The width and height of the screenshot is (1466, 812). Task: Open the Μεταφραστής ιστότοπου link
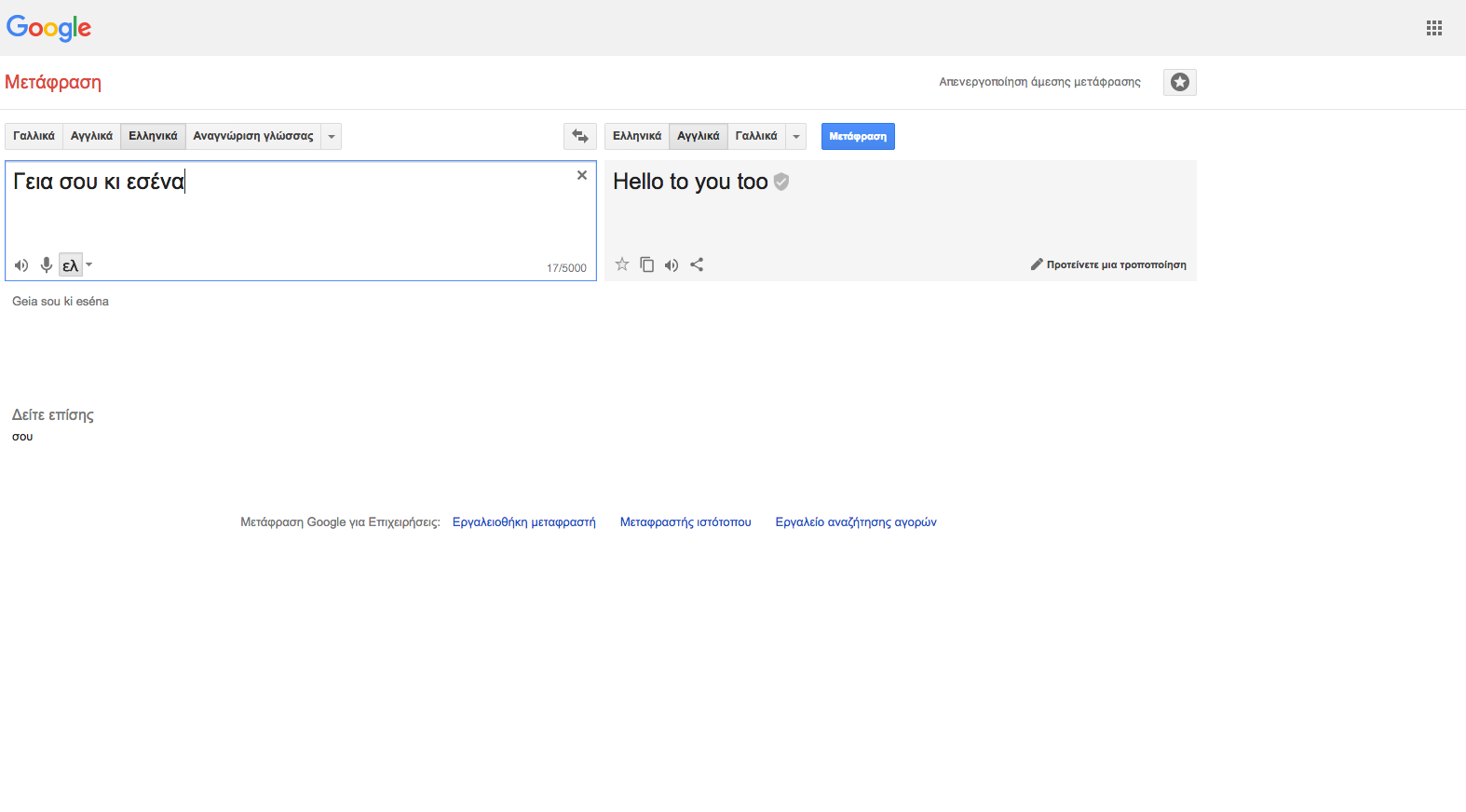tap(685, 522)
